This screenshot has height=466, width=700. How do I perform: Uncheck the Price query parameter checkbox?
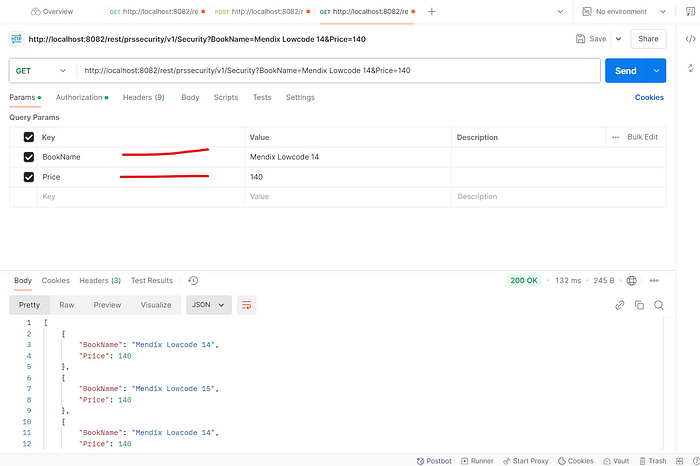29,177
